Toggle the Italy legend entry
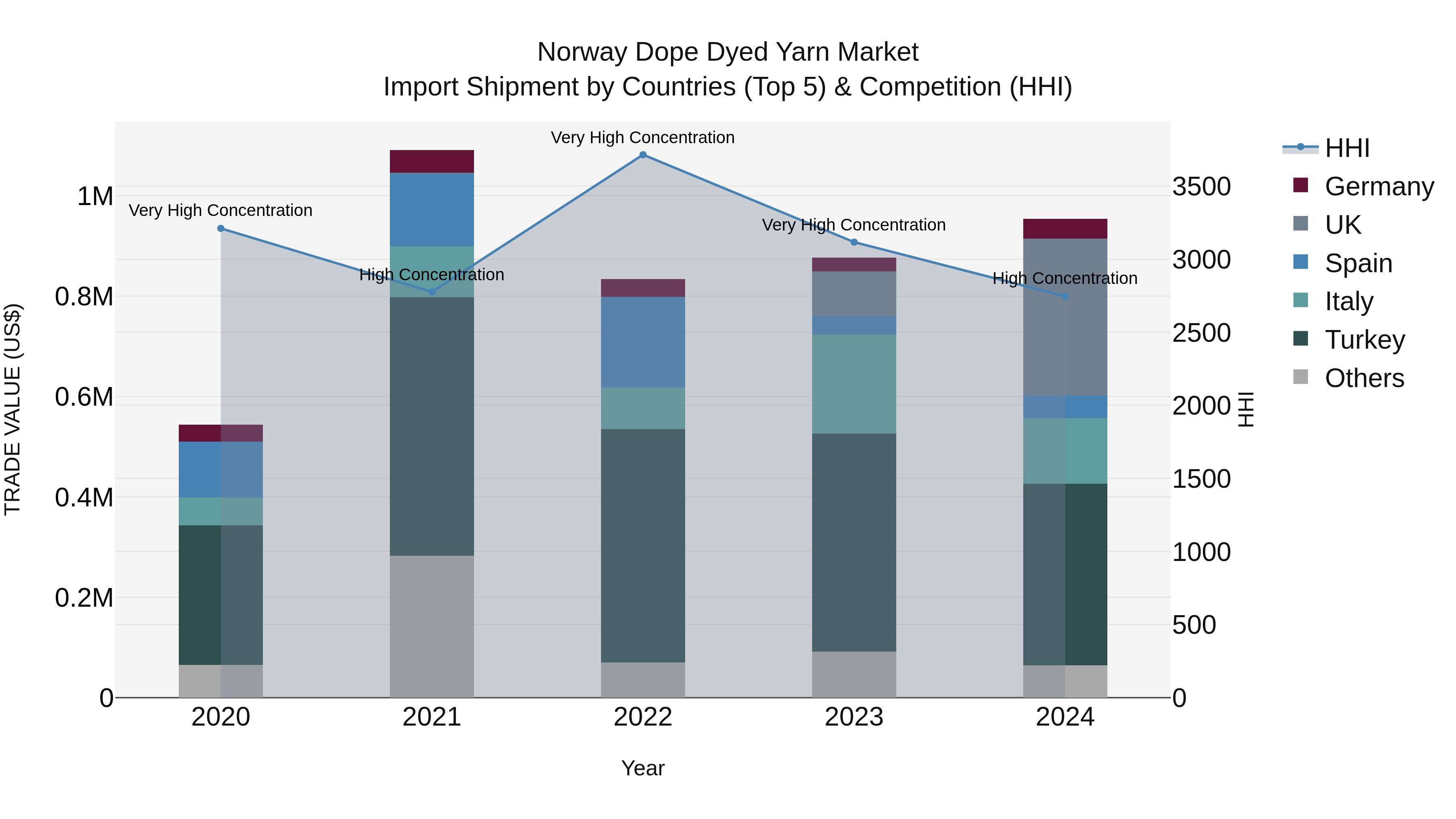The height and width of the screenshot is (819, 1456). 1333,301
